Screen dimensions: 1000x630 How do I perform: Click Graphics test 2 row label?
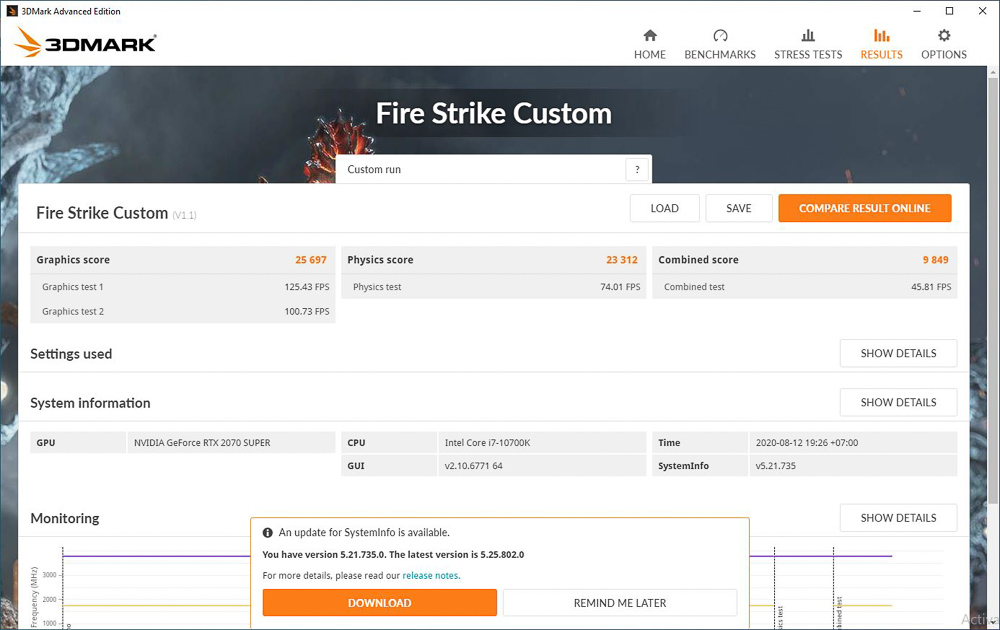coord(73,311)
